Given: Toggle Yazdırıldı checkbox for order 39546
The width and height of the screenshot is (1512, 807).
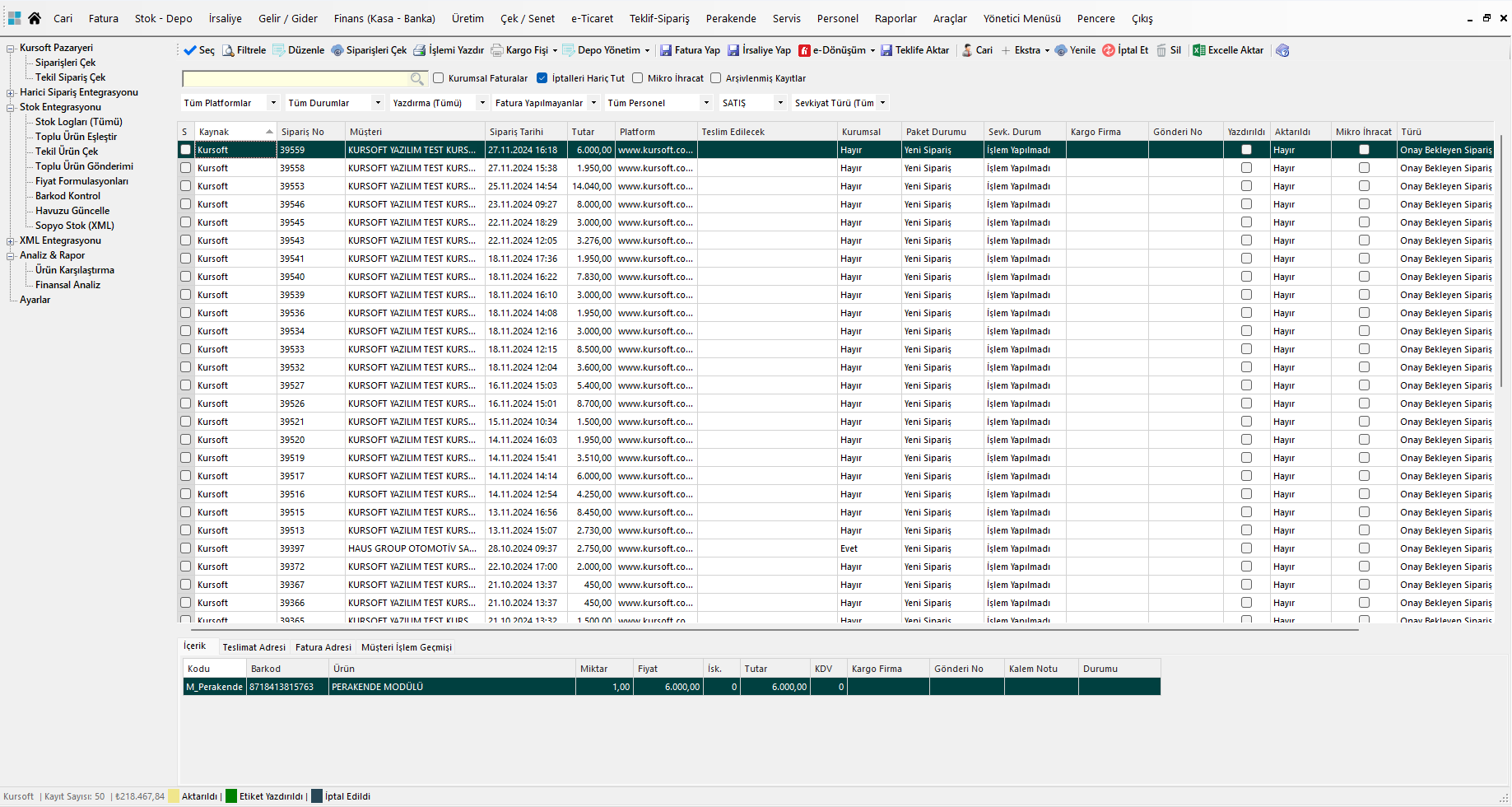Looking at the screenshot, I should click(1246, 204).
